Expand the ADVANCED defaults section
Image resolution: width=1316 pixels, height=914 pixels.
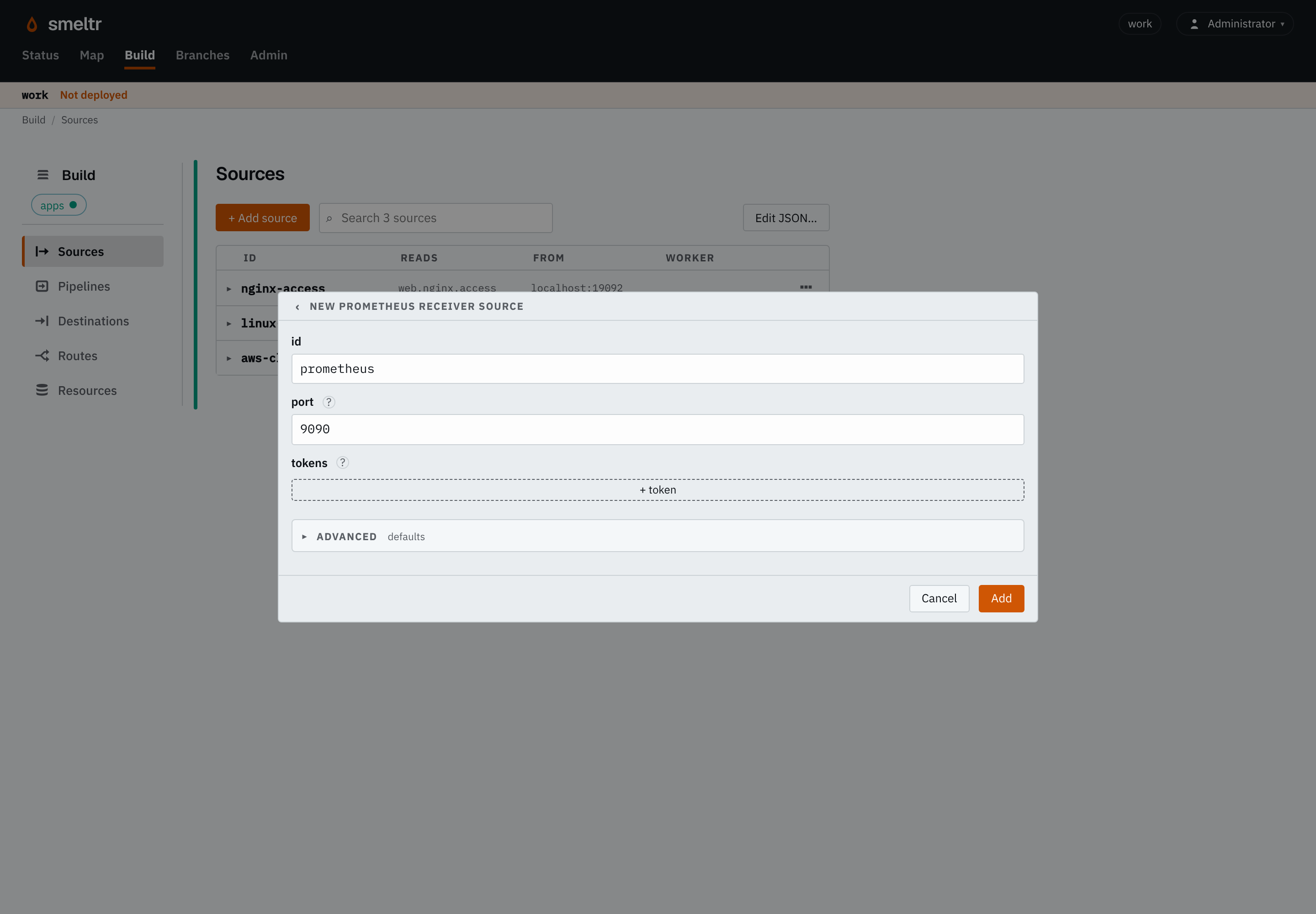pyautogui.click(x=658, y=536)
